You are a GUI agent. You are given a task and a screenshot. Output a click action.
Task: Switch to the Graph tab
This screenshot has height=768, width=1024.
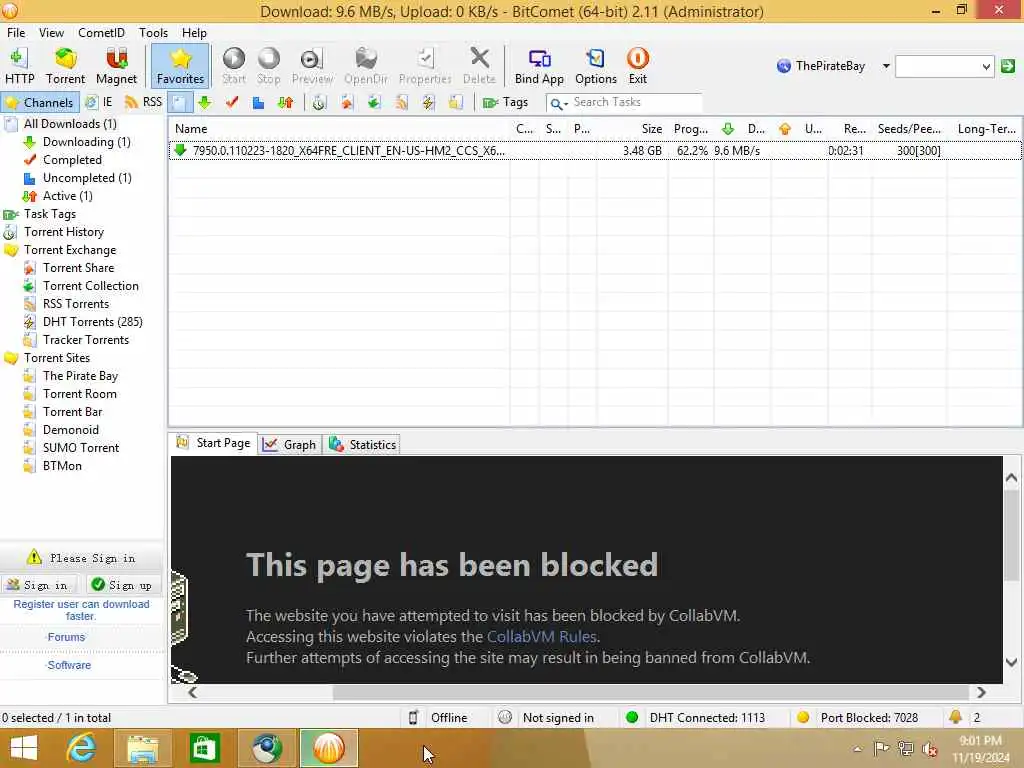[289, 445]
